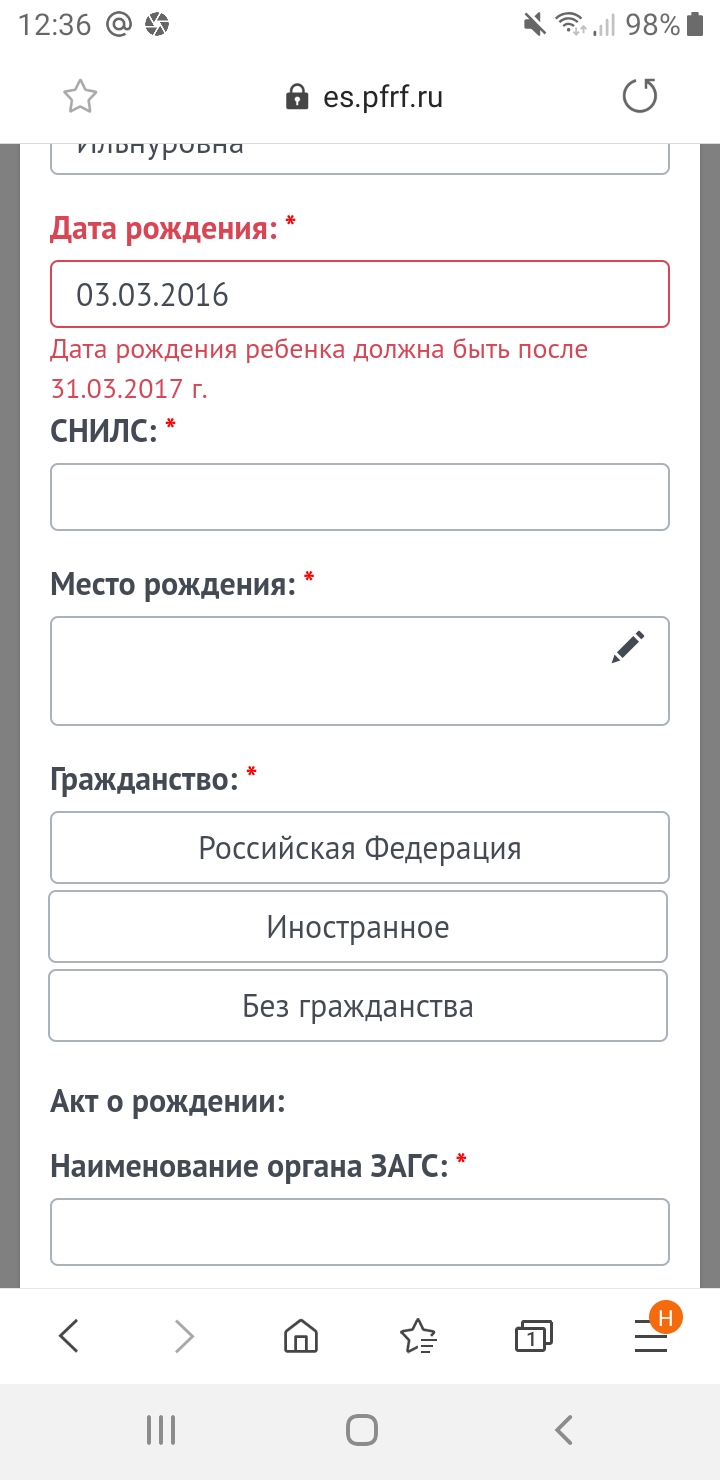
Task: Tap the pencil edit icon in birthplace field
Action: click(x=628, y=648)
